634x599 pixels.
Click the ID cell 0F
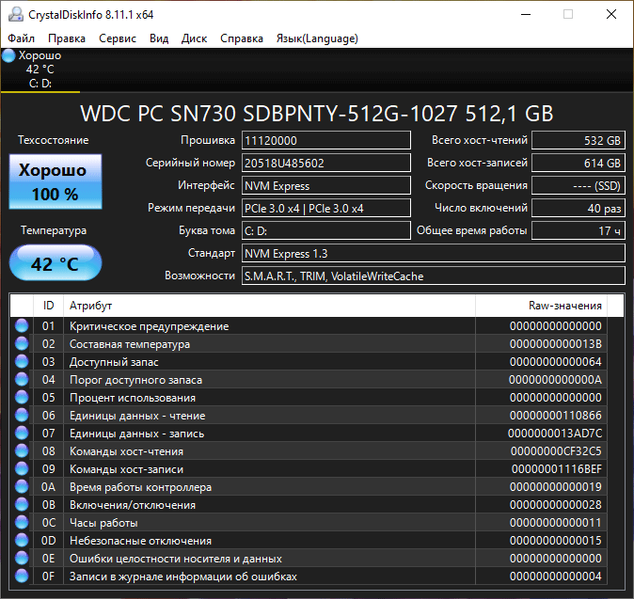(48, 576)
